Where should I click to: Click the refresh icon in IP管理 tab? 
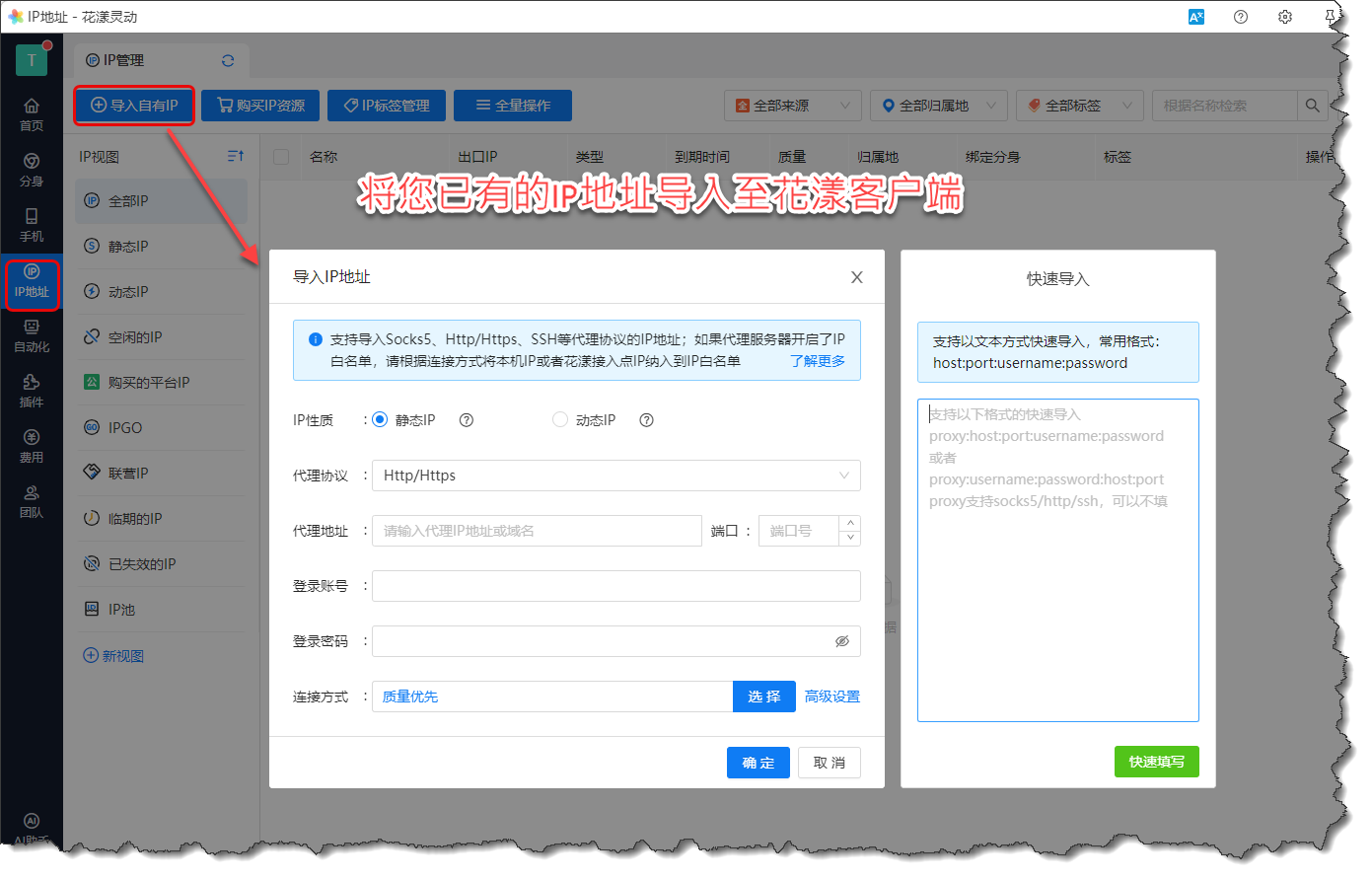click(228, 60)
